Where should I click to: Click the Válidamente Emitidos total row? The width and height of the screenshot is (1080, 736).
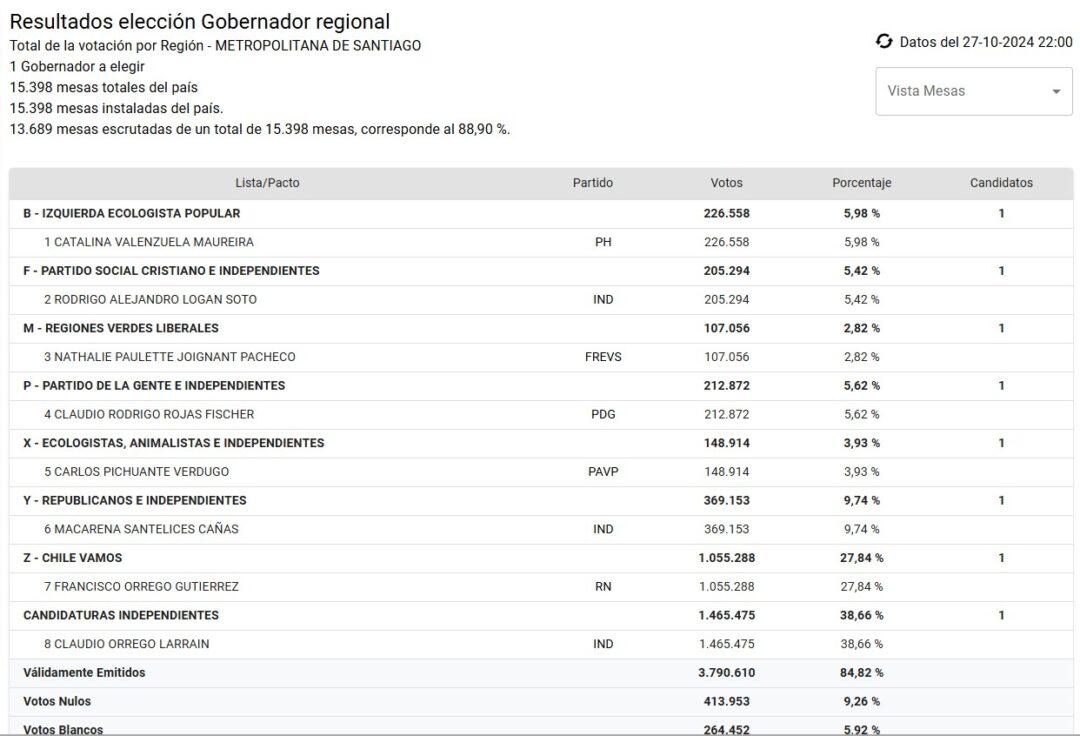coord(84,673)
